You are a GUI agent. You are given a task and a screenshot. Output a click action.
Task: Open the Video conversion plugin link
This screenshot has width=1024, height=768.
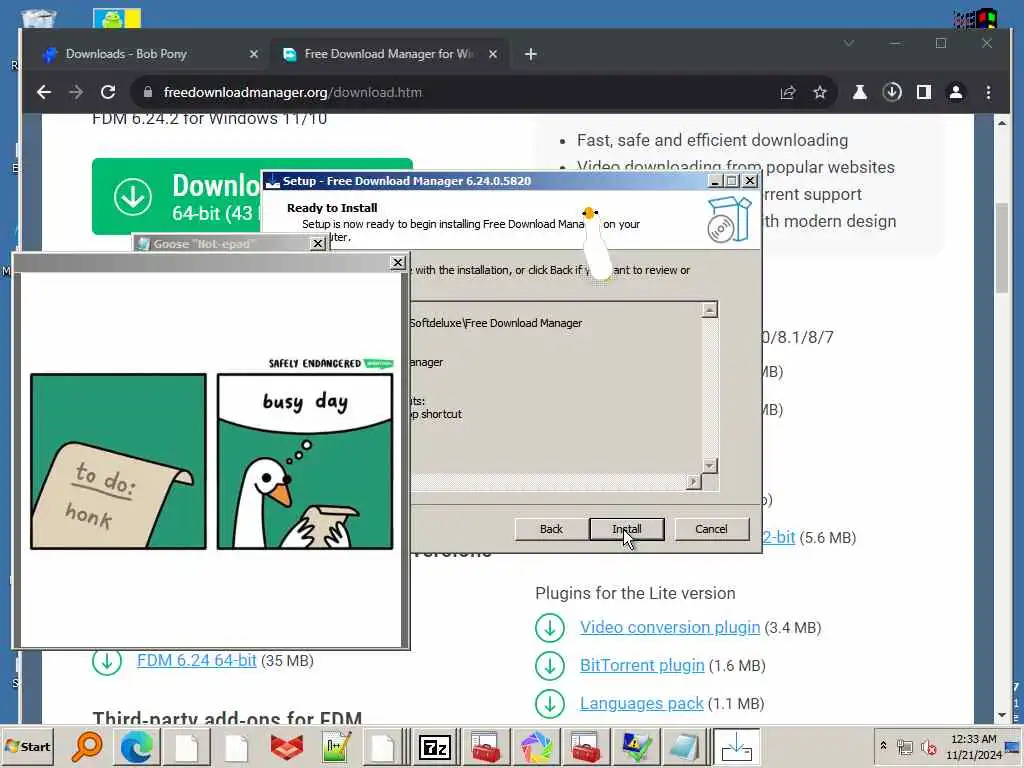pyautogui.click(x=670, y=627)
